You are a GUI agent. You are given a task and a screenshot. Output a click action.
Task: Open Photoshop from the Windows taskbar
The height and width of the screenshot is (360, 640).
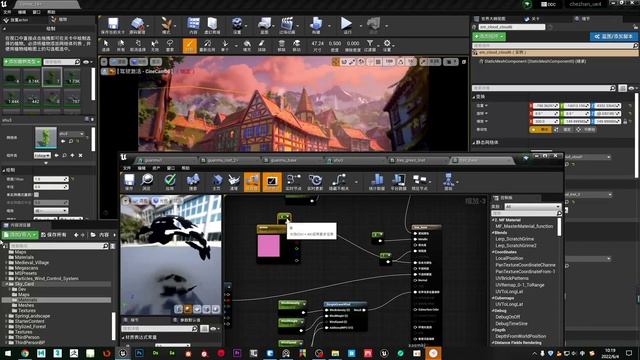(139, 353)
